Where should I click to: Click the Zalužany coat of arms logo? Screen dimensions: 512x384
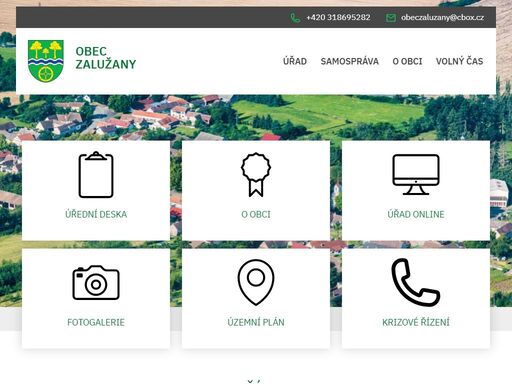pyautogui.click(x=46, y=61)
